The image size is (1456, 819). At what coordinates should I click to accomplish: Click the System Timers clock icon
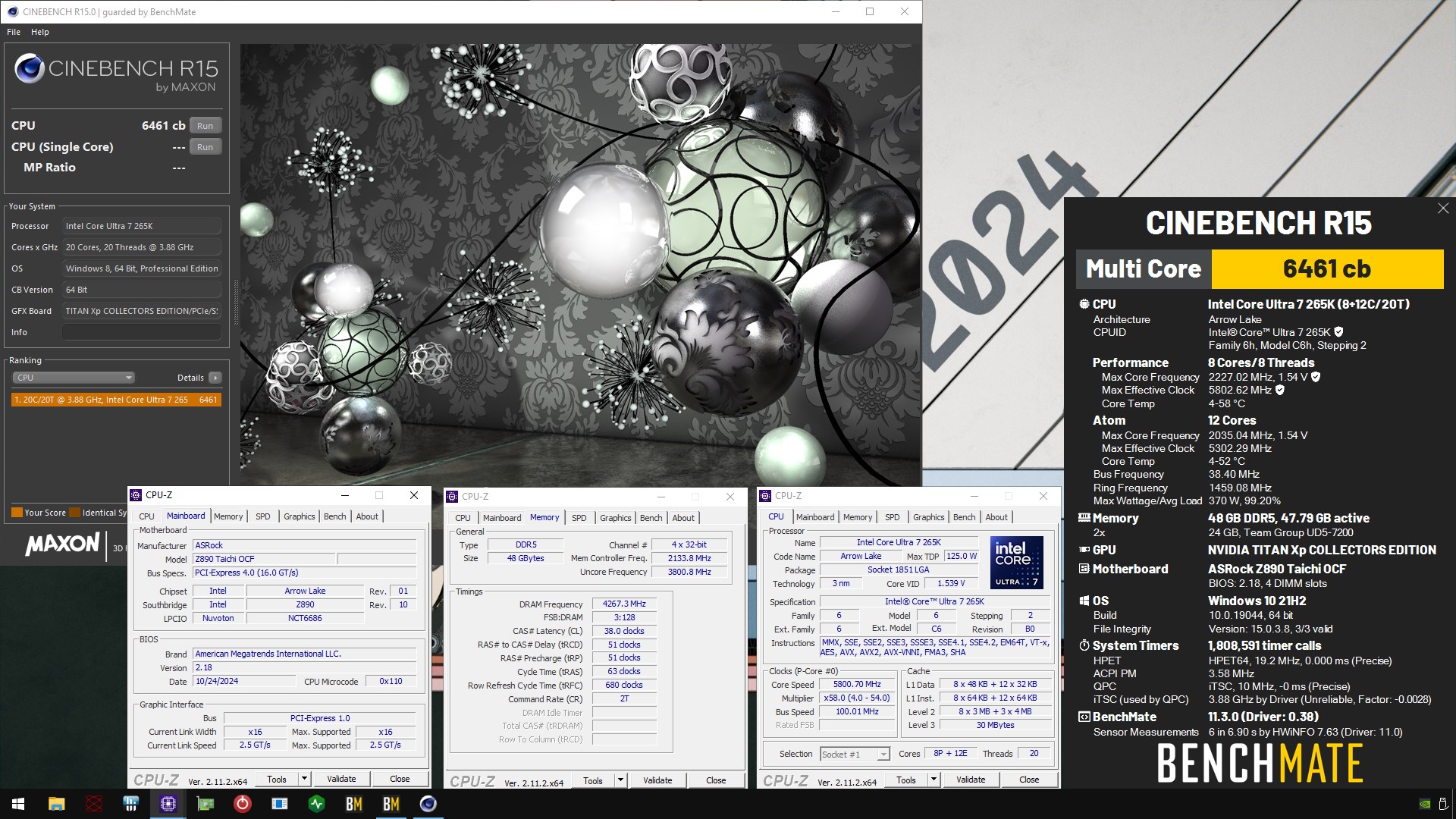click(1084, 645)
